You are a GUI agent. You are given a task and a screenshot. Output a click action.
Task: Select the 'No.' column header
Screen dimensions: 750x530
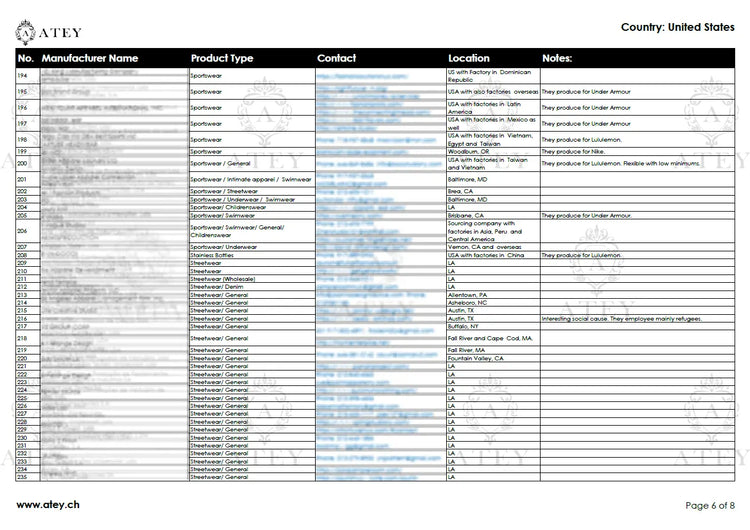(x=26, y=58)
